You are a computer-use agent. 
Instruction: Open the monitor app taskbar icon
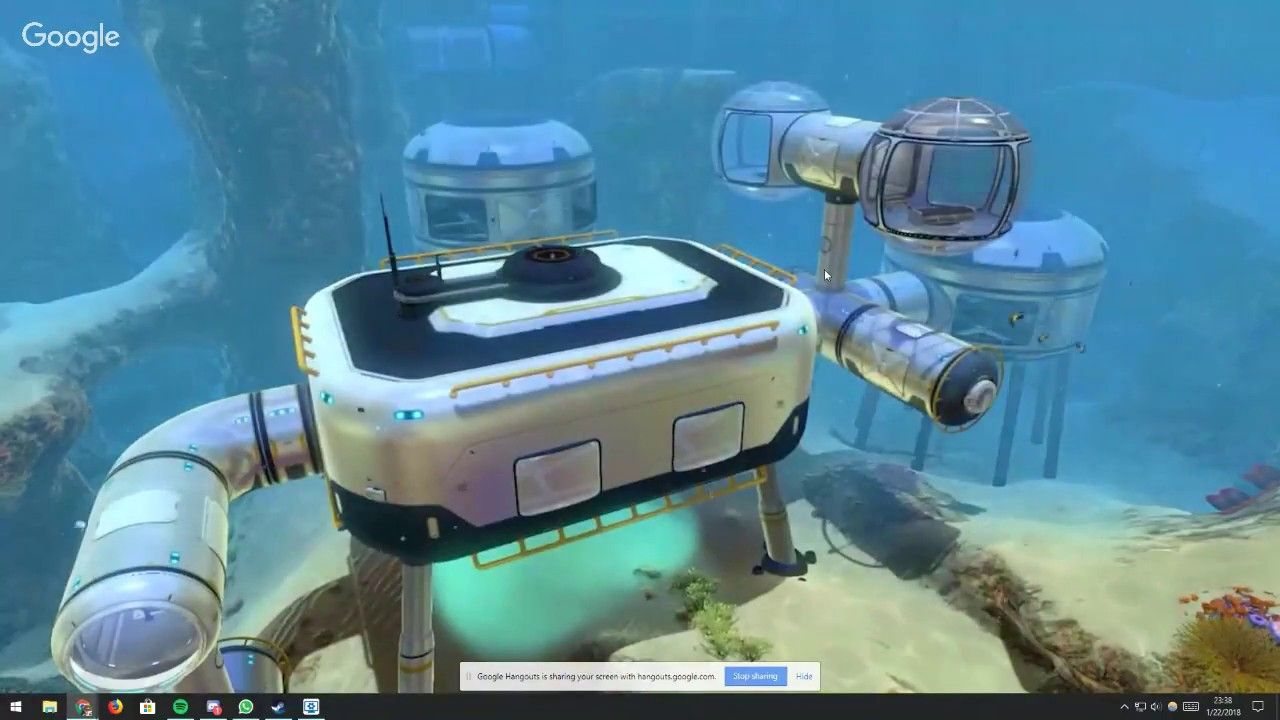coord(311,707)
